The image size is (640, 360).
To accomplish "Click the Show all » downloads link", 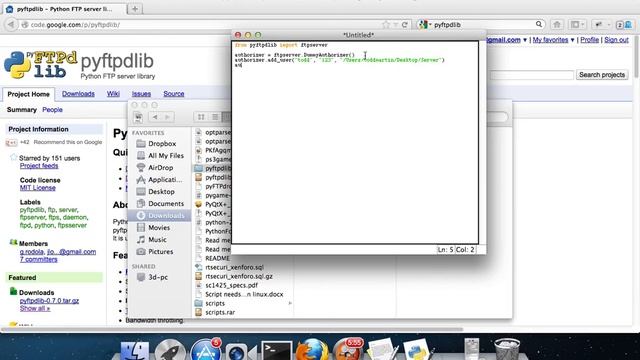I will coord(35,308).
